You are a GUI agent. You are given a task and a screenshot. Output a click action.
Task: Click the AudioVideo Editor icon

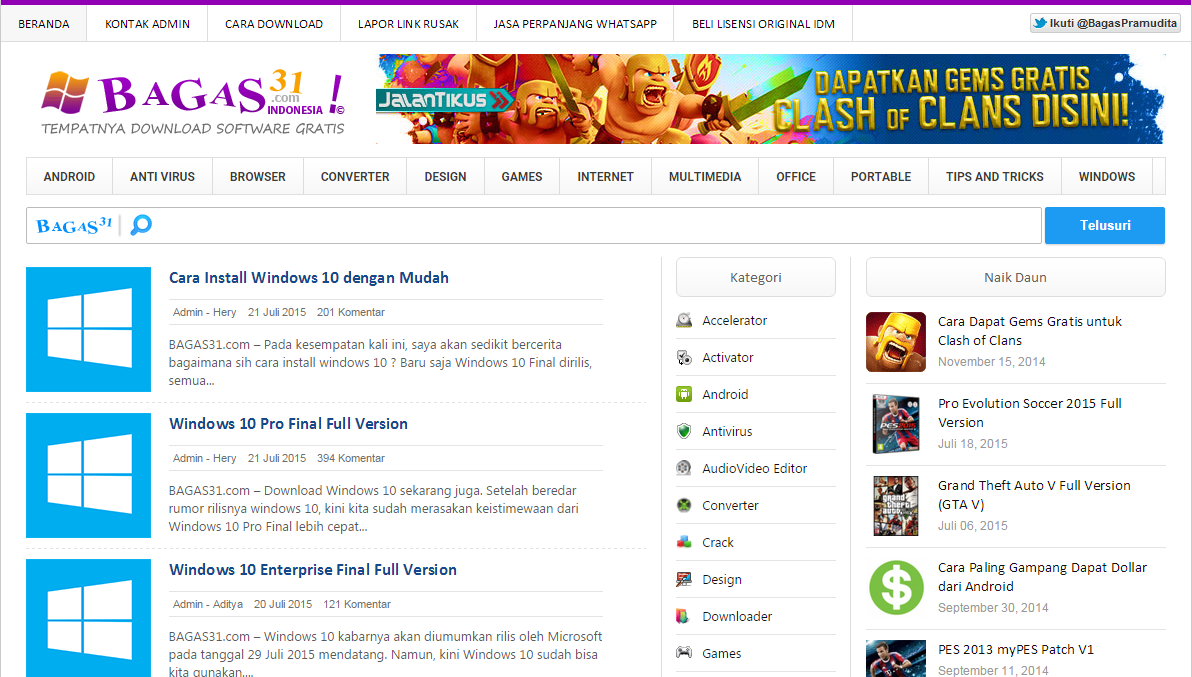click(x=684, y=468)
